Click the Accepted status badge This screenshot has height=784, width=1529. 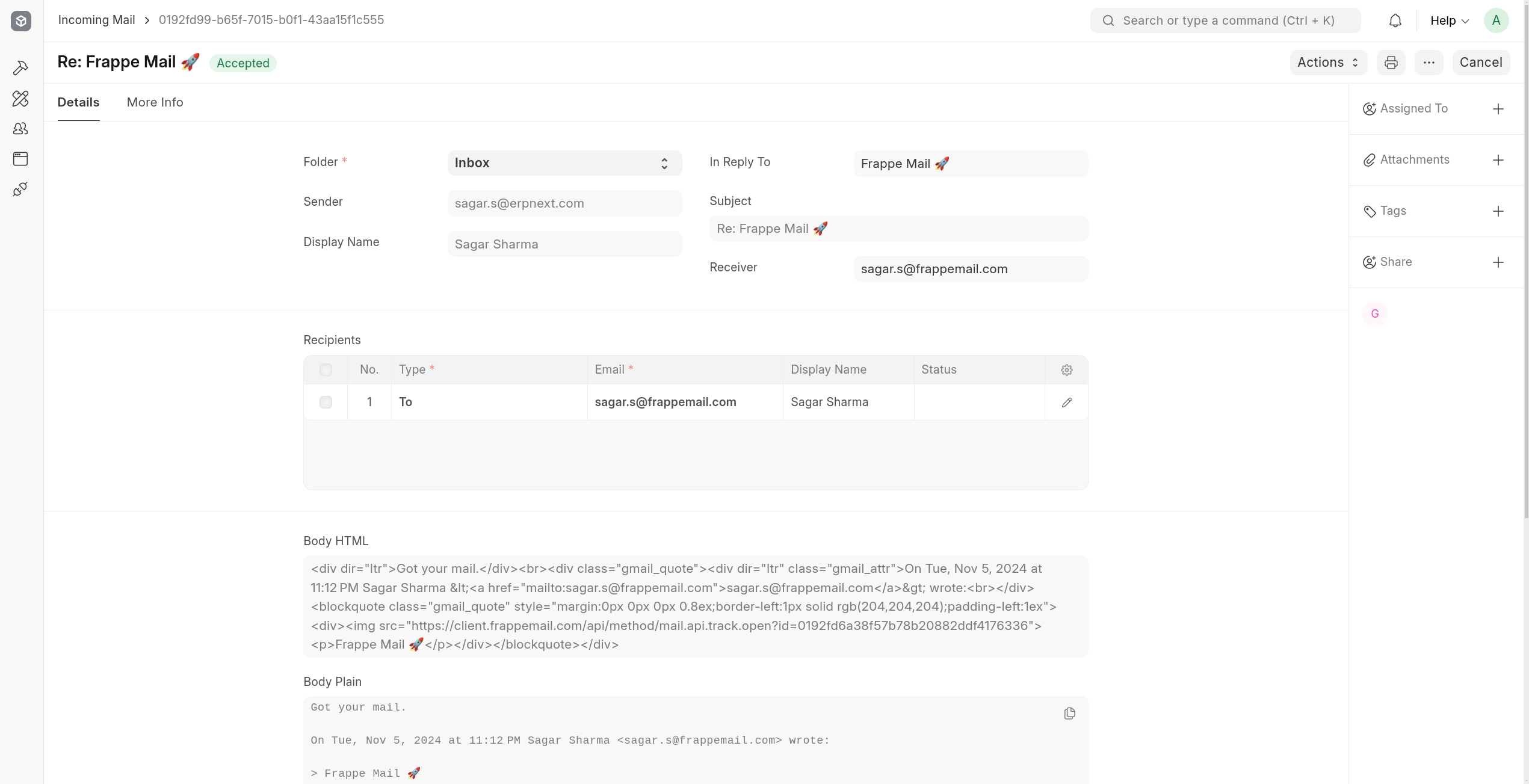pyautogui.click(x=242, y=63)
